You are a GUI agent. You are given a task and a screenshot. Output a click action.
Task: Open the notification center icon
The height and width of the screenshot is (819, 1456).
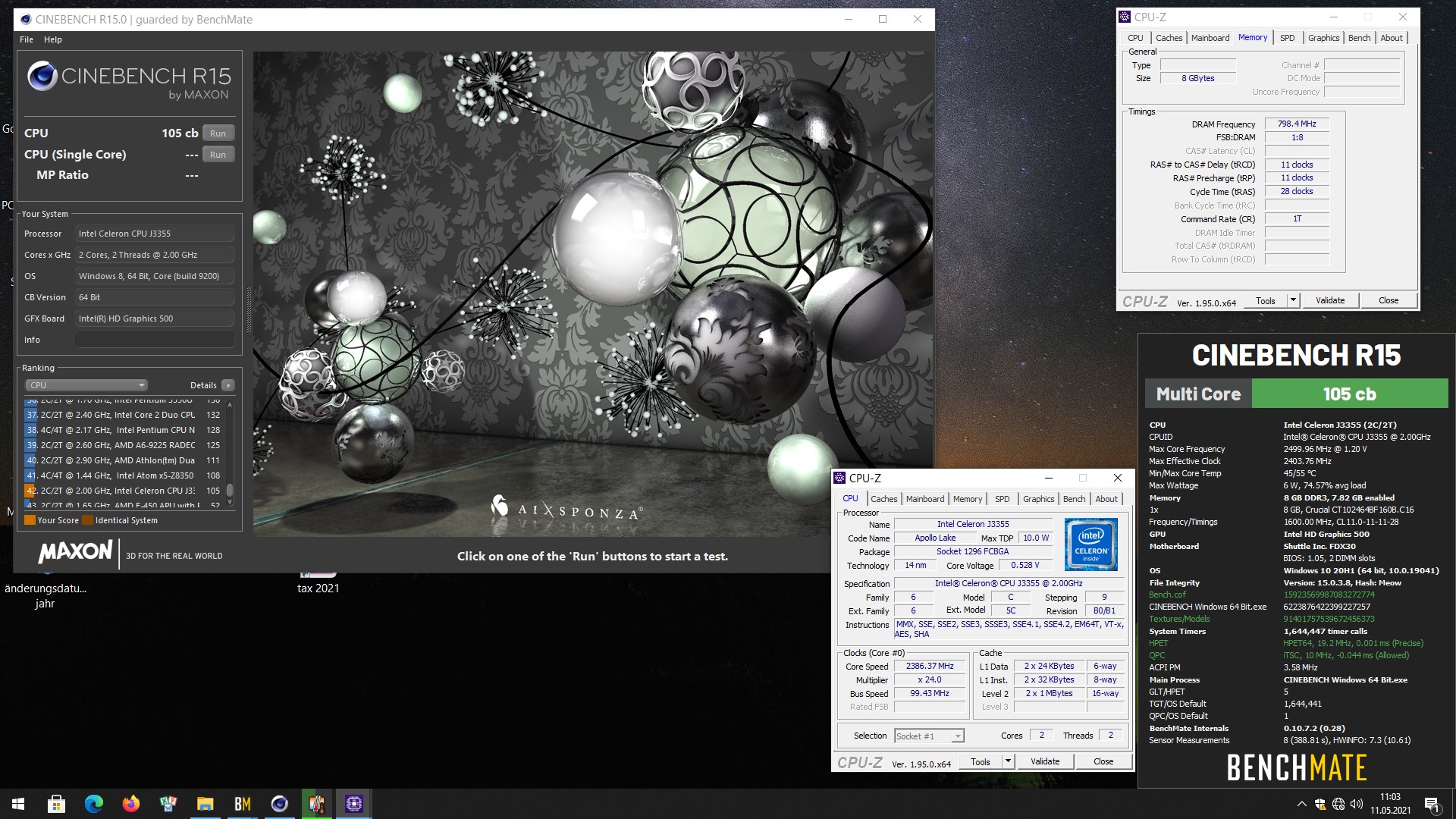coord(1432,804)
